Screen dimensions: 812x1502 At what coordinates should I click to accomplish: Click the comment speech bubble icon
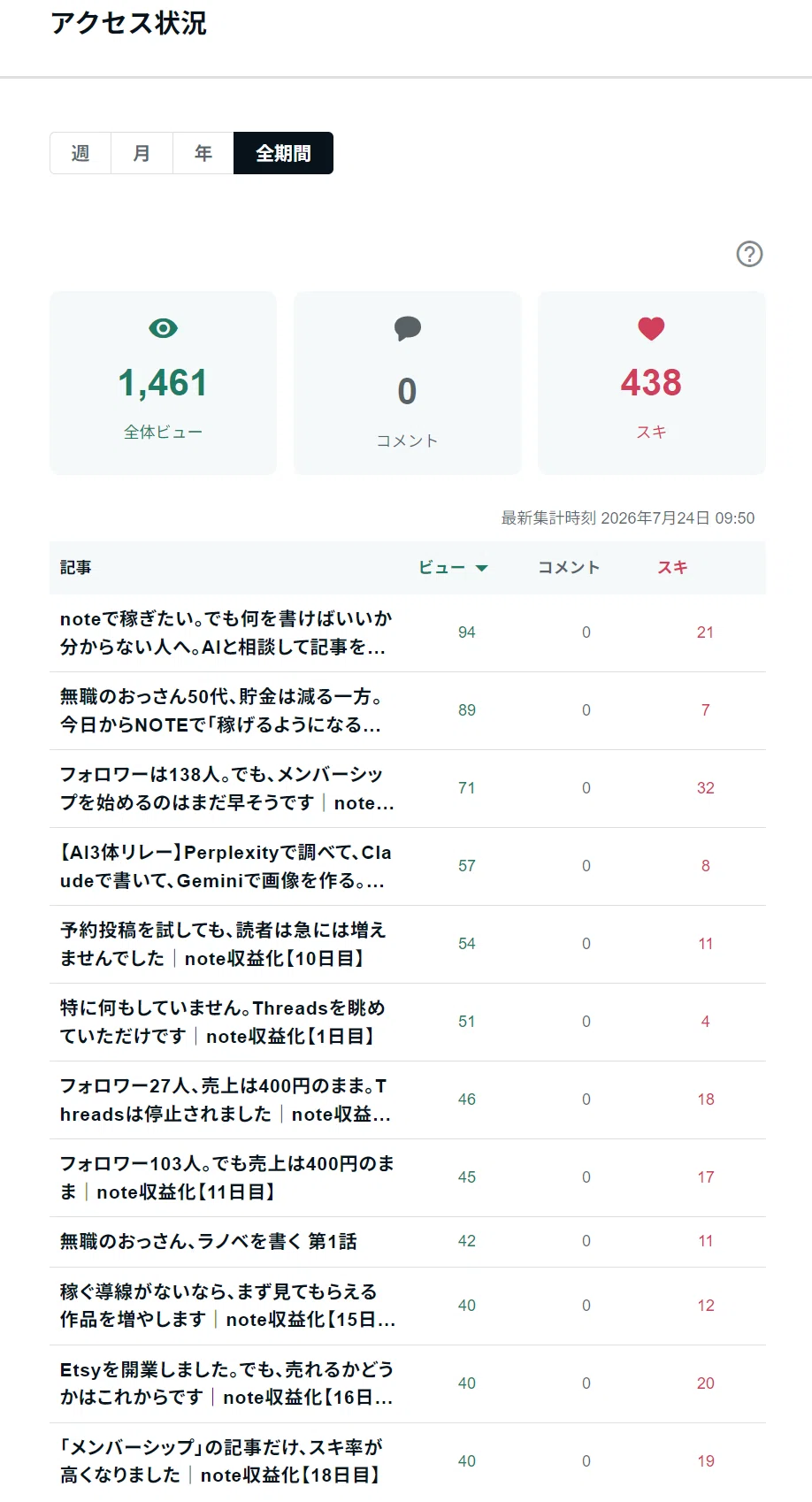407,328
